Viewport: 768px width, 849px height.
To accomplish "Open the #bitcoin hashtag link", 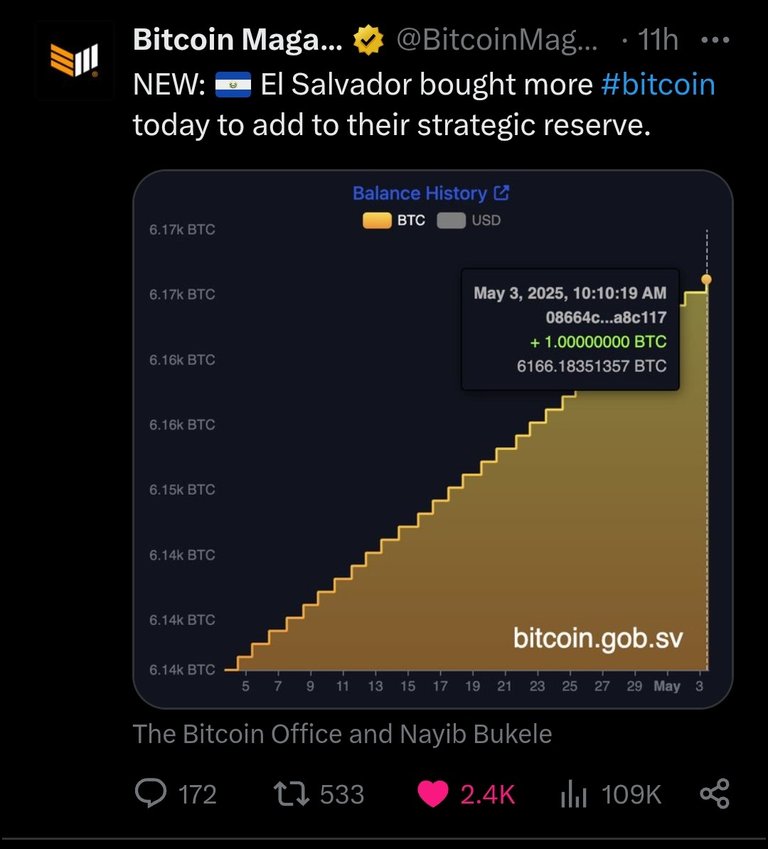I will pos(658,85).
